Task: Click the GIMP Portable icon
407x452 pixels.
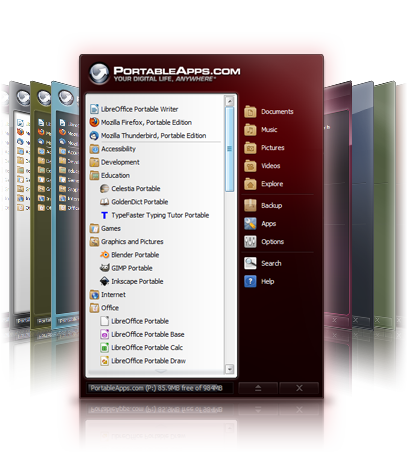Action: click(x=105, y=268)
